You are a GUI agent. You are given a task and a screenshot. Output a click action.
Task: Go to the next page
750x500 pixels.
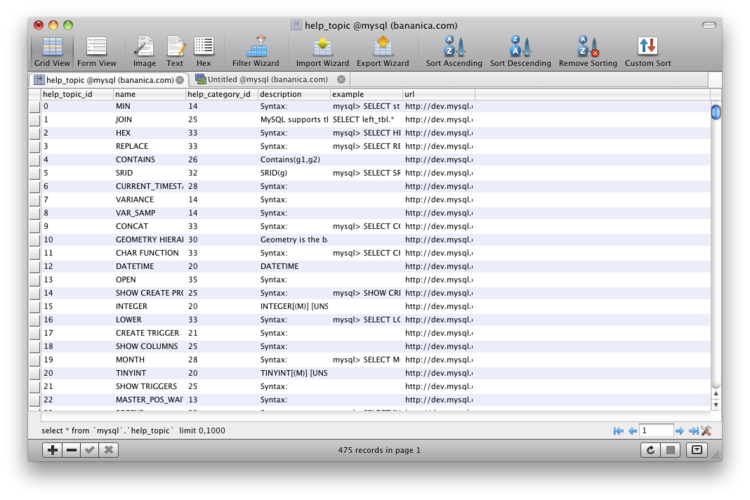(679, 431)
